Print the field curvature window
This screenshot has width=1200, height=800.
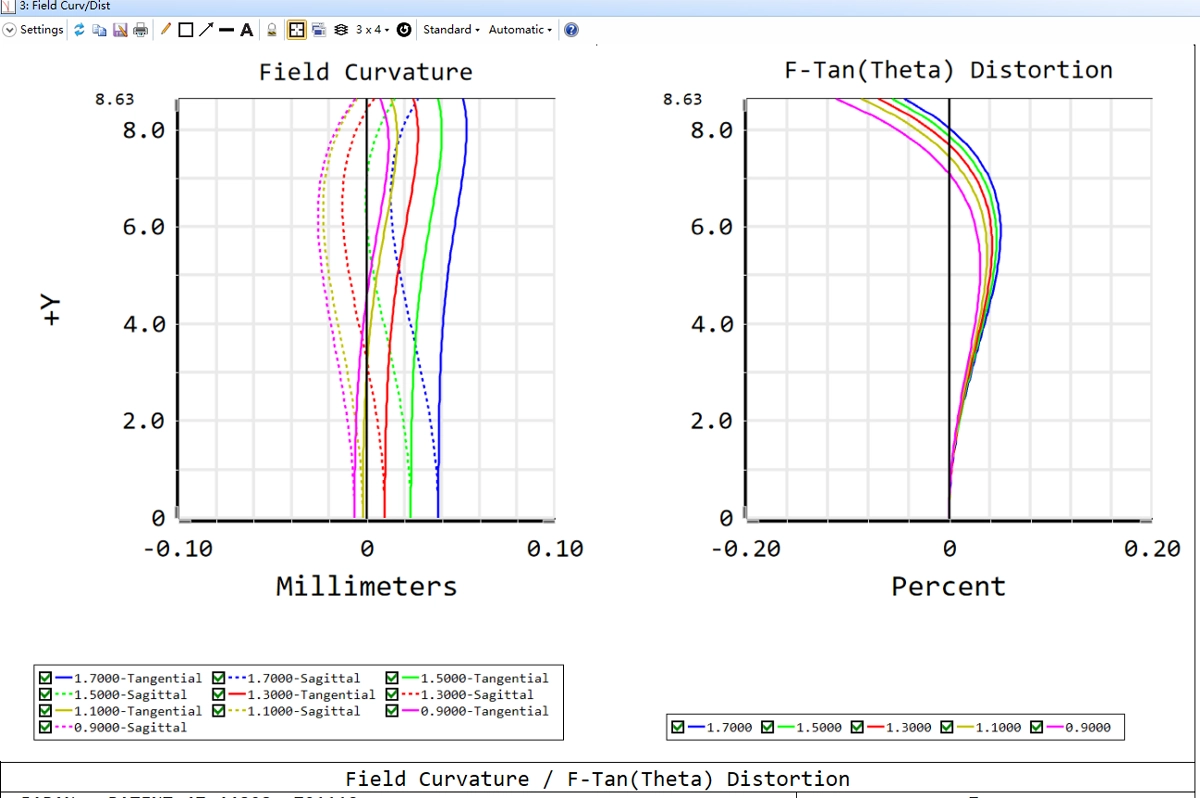pyautogui.click(x=140, y=30)
